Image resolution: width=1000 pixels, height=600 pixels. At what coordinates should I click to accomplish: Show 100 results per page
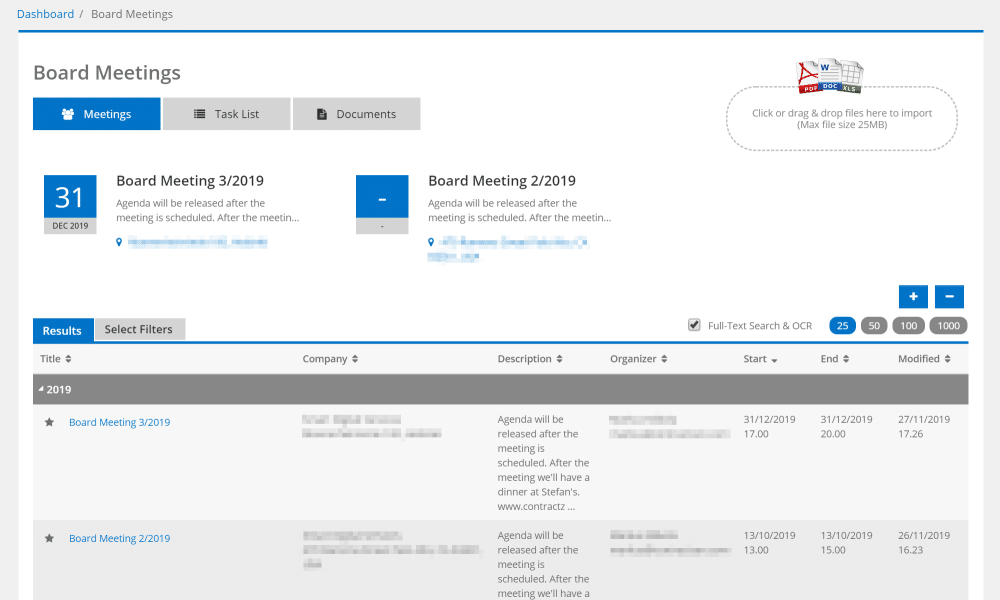(909, 326)
